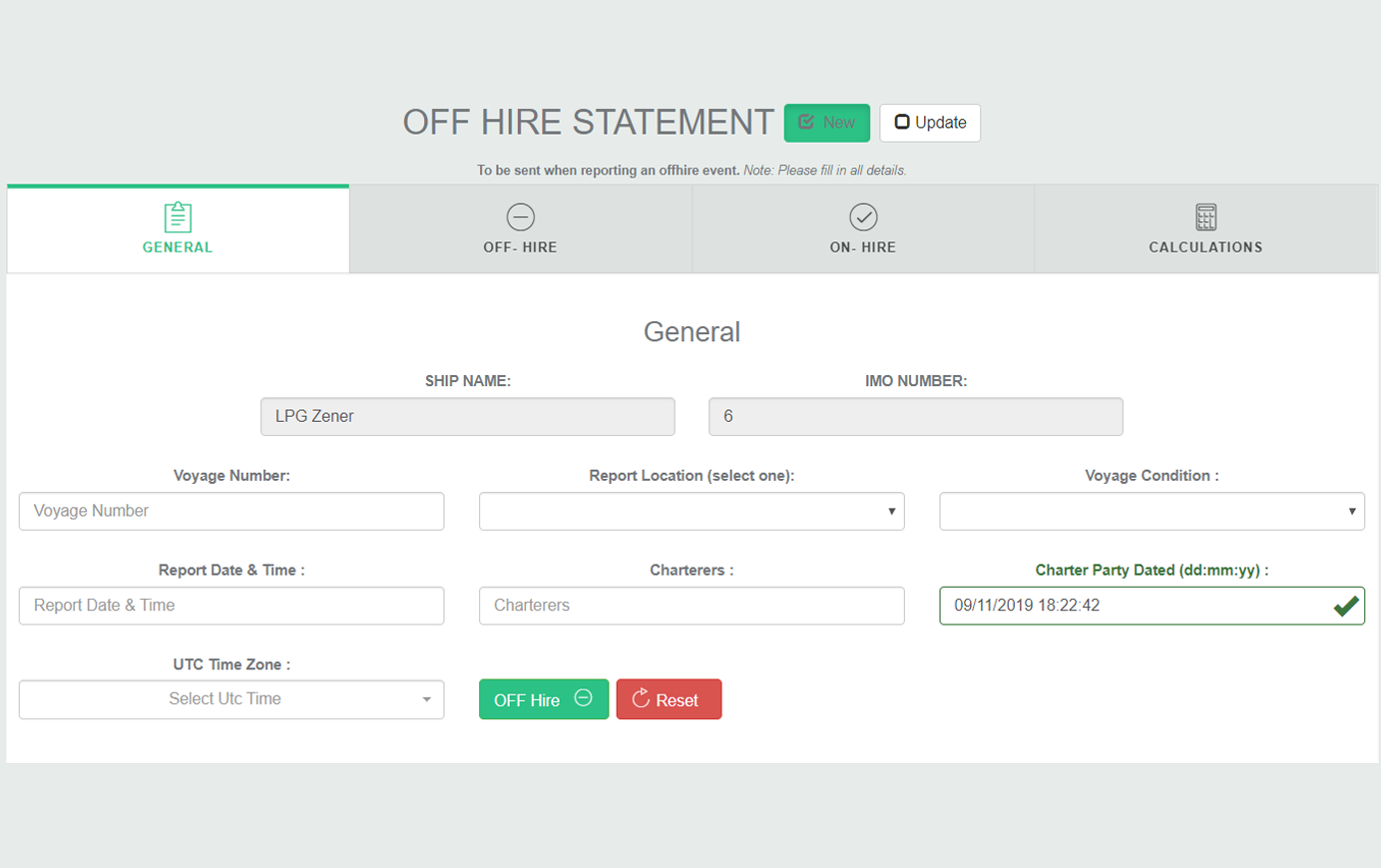Click the circular arrow icon on Reset
Viewport: 1381px width, 868px height.
point(641,699)
